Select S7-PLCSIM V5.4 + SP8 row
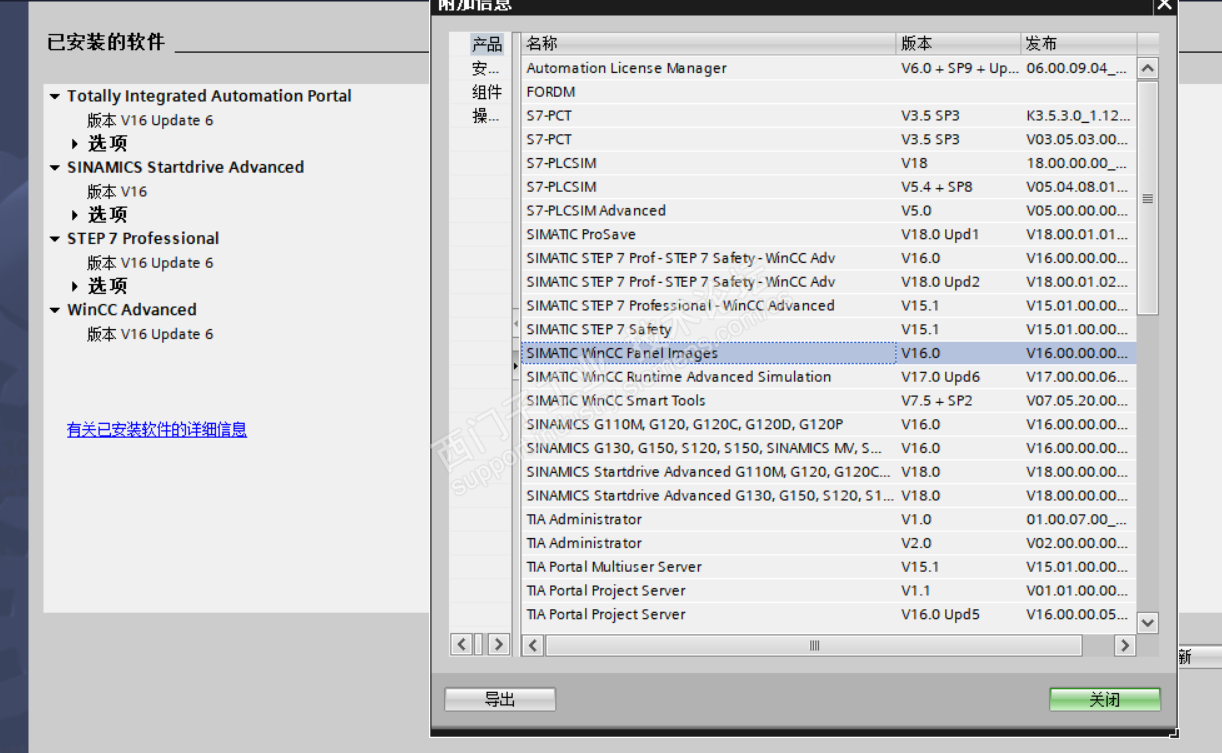The width and height of the screenshot is (1222, 753). 828,187
